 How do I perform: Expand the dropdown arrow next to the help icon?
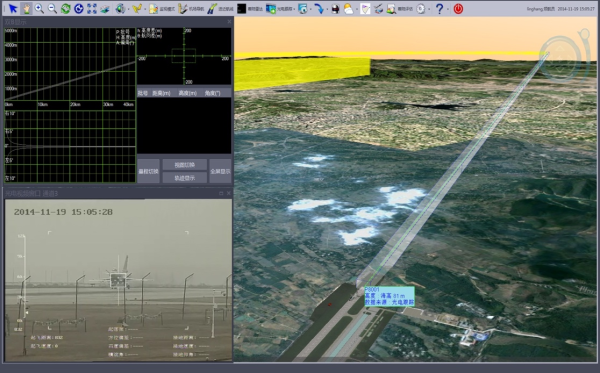pos(448,9)
